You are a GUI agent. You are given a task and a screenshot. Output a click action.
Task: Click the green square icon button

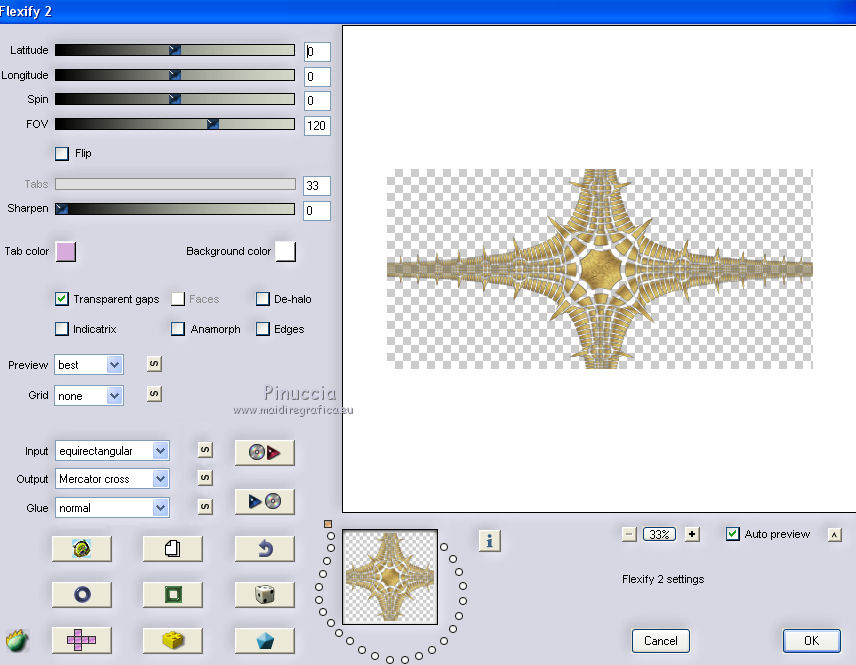click(x=173, y=595)
